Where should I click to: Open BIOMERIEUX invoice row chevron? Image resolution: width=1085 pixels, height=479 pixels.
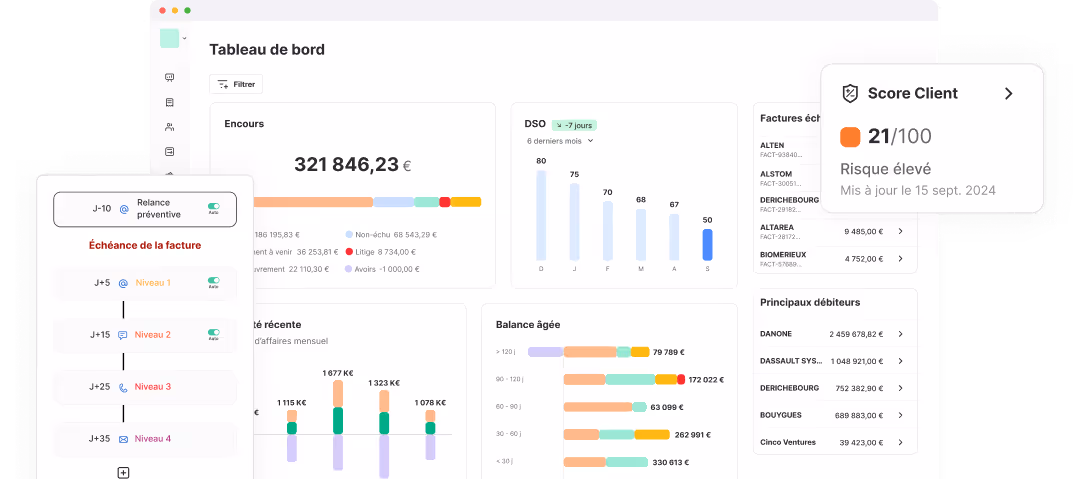pyautogui.click(x=900, y=259)
